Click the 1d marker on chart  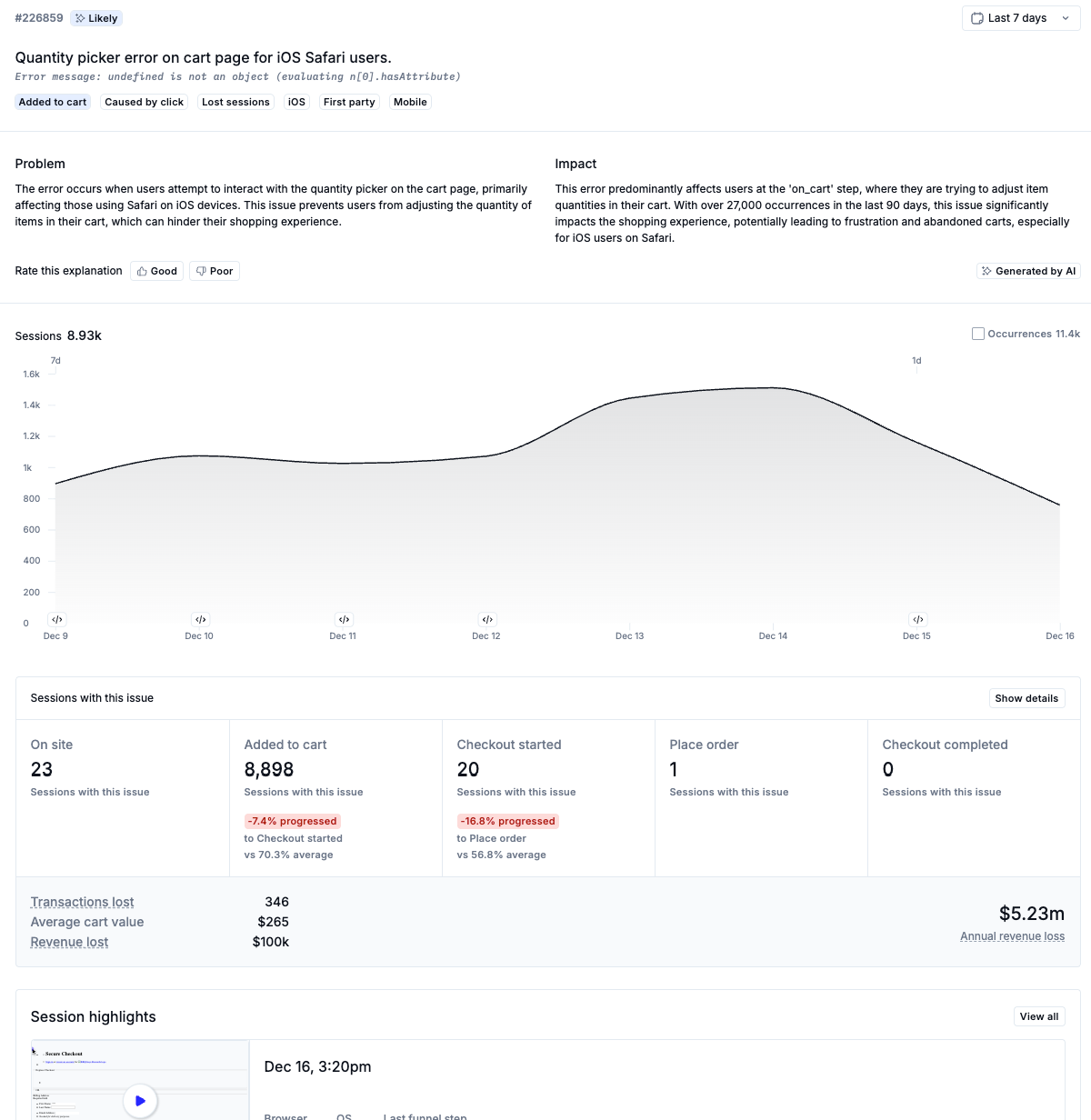tap(916, 361)
